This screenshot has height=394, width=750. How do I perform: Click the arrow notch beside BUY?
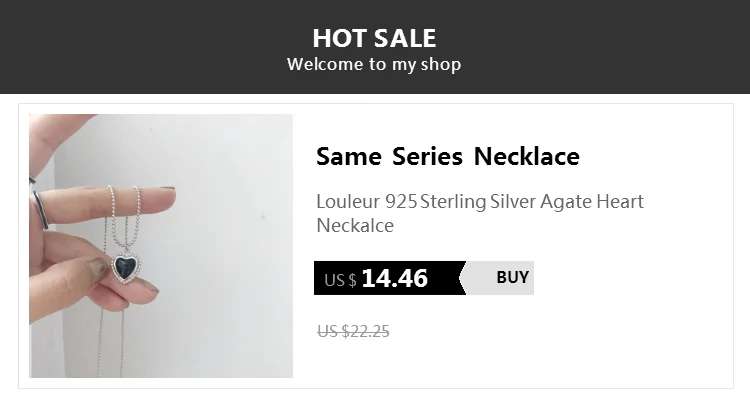point(463,278)
